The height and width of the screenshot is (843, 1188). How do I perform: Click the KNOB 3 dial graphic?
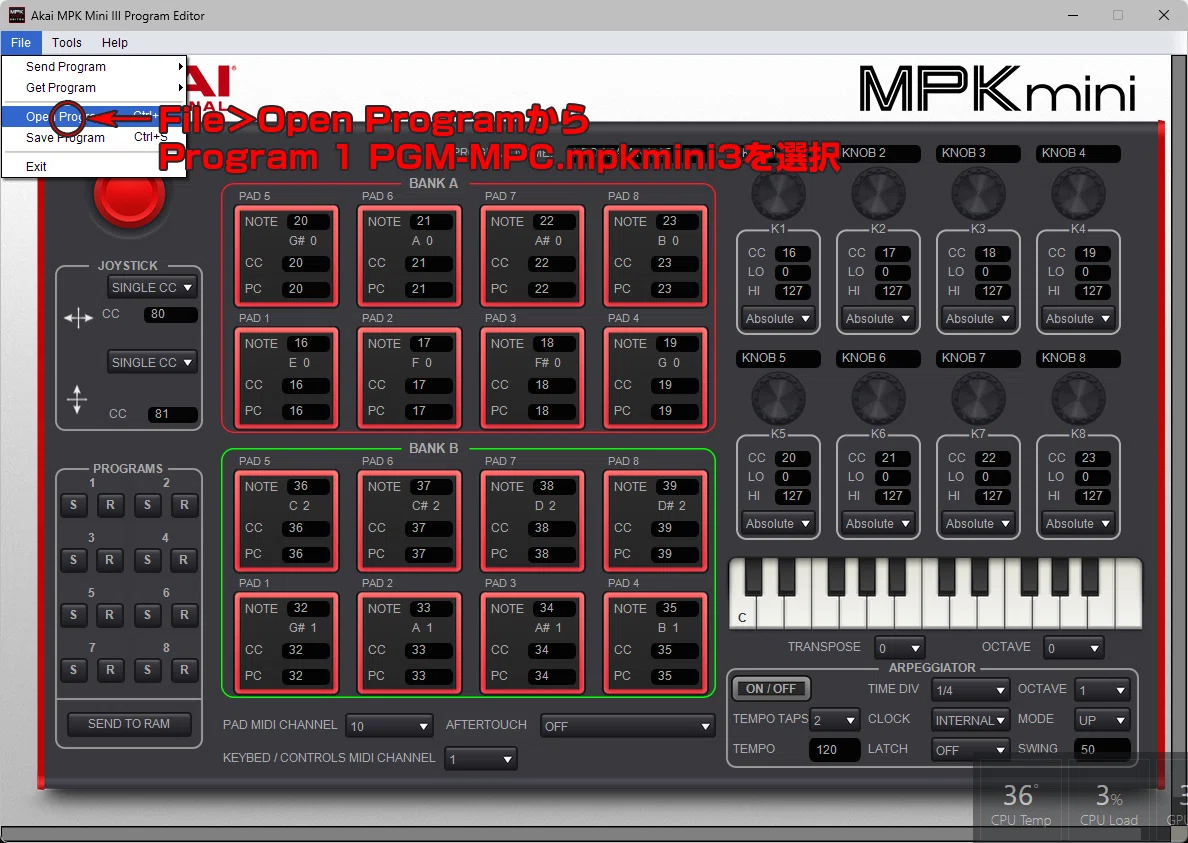pyautogui.click(x=978, y=194)
